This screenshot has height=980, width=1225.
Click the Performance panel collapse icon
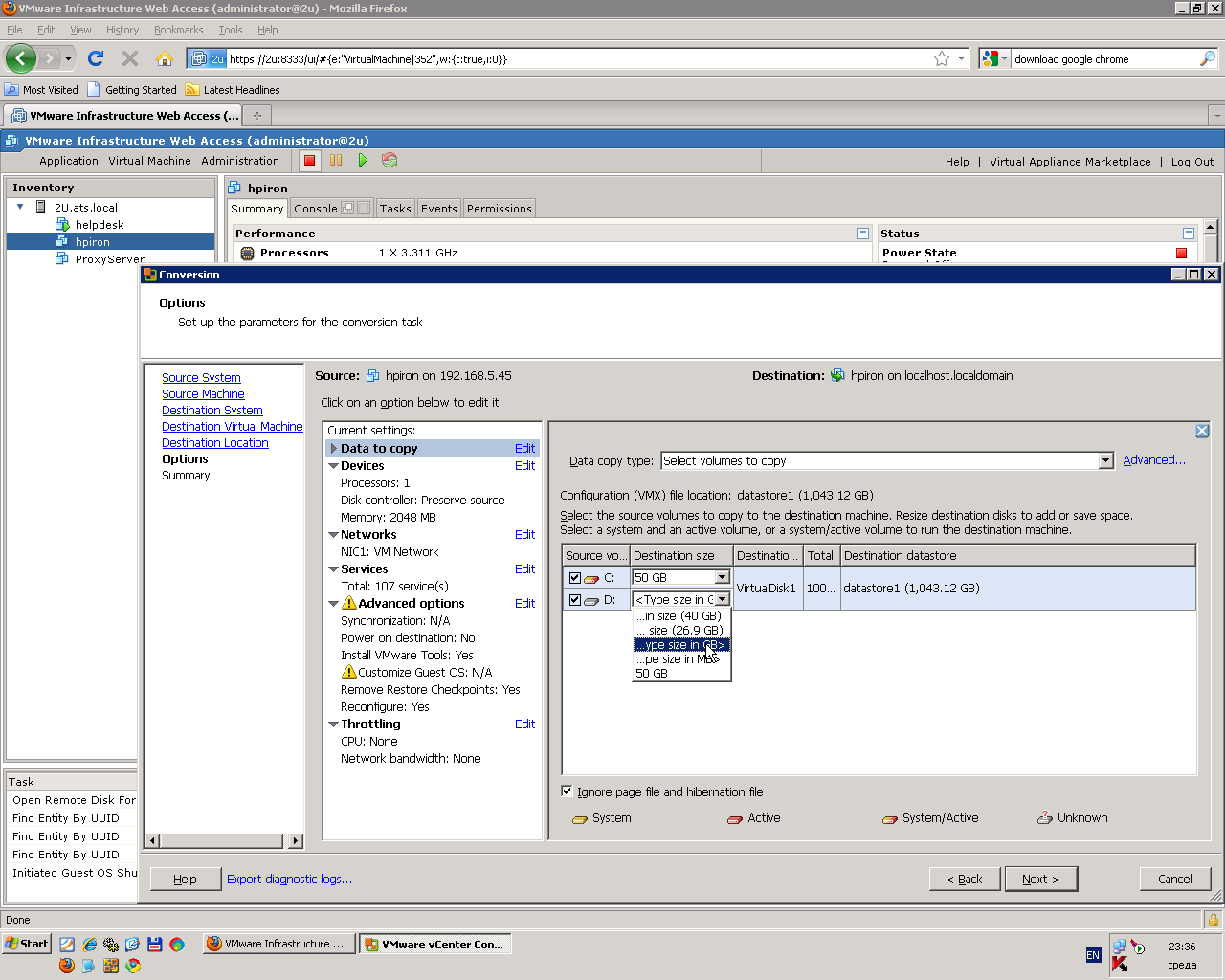tap(863, 234)
